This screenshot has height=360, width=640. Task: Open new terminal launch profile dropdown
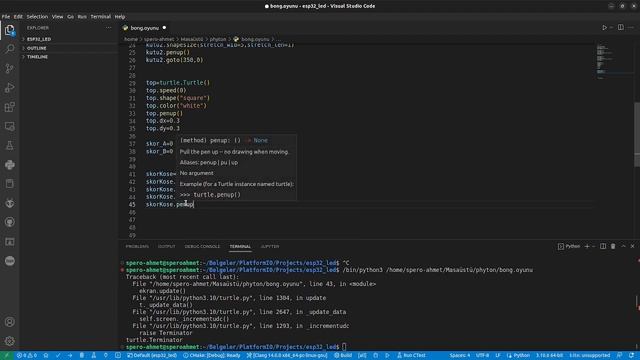coord(593,246)
